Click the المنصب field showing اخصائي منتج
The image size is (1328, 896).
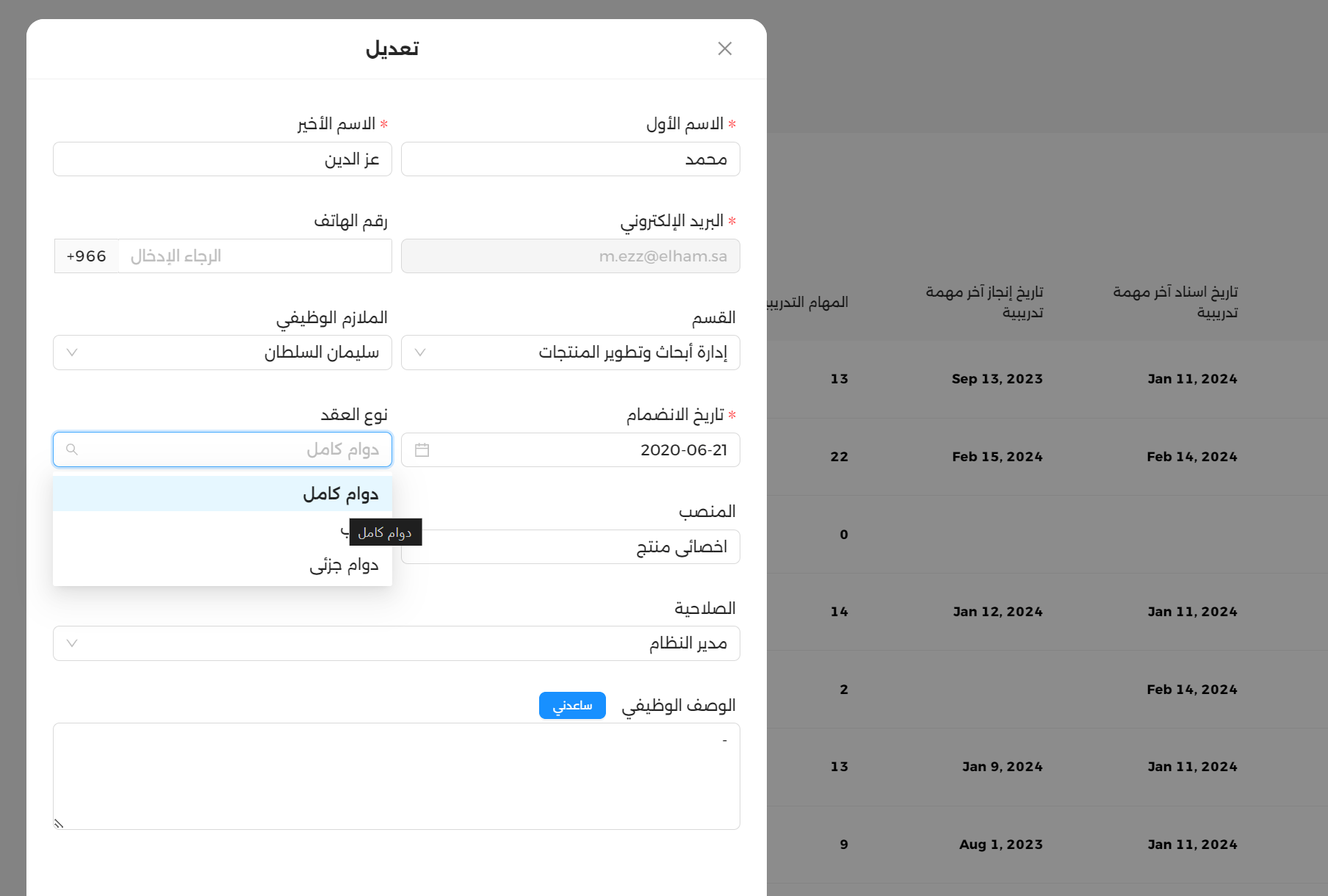coord(570,546)
